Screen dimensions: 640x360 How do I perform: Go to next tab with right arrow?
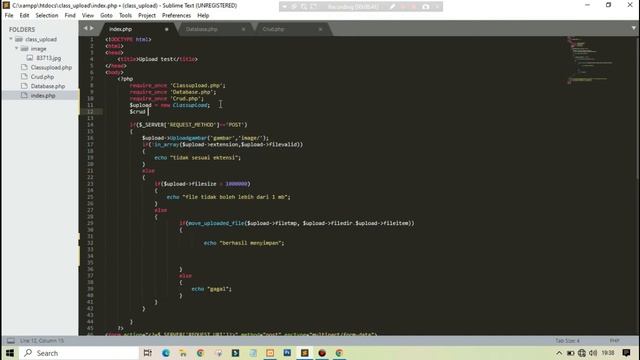point(92,28)
